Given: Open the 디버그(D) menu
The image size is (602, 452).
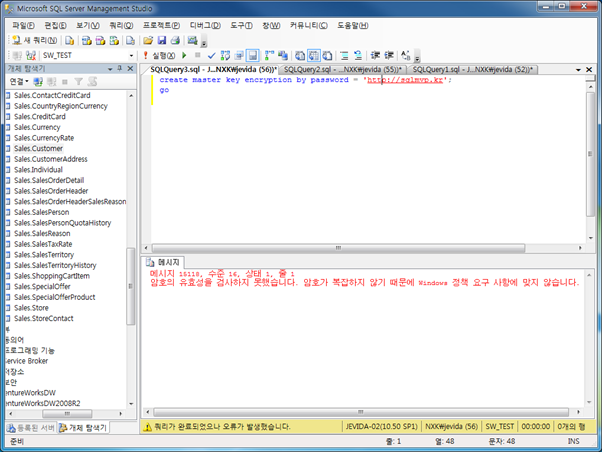Looking at the screenshot, I should pyautogui.click(x=205, y=25).
